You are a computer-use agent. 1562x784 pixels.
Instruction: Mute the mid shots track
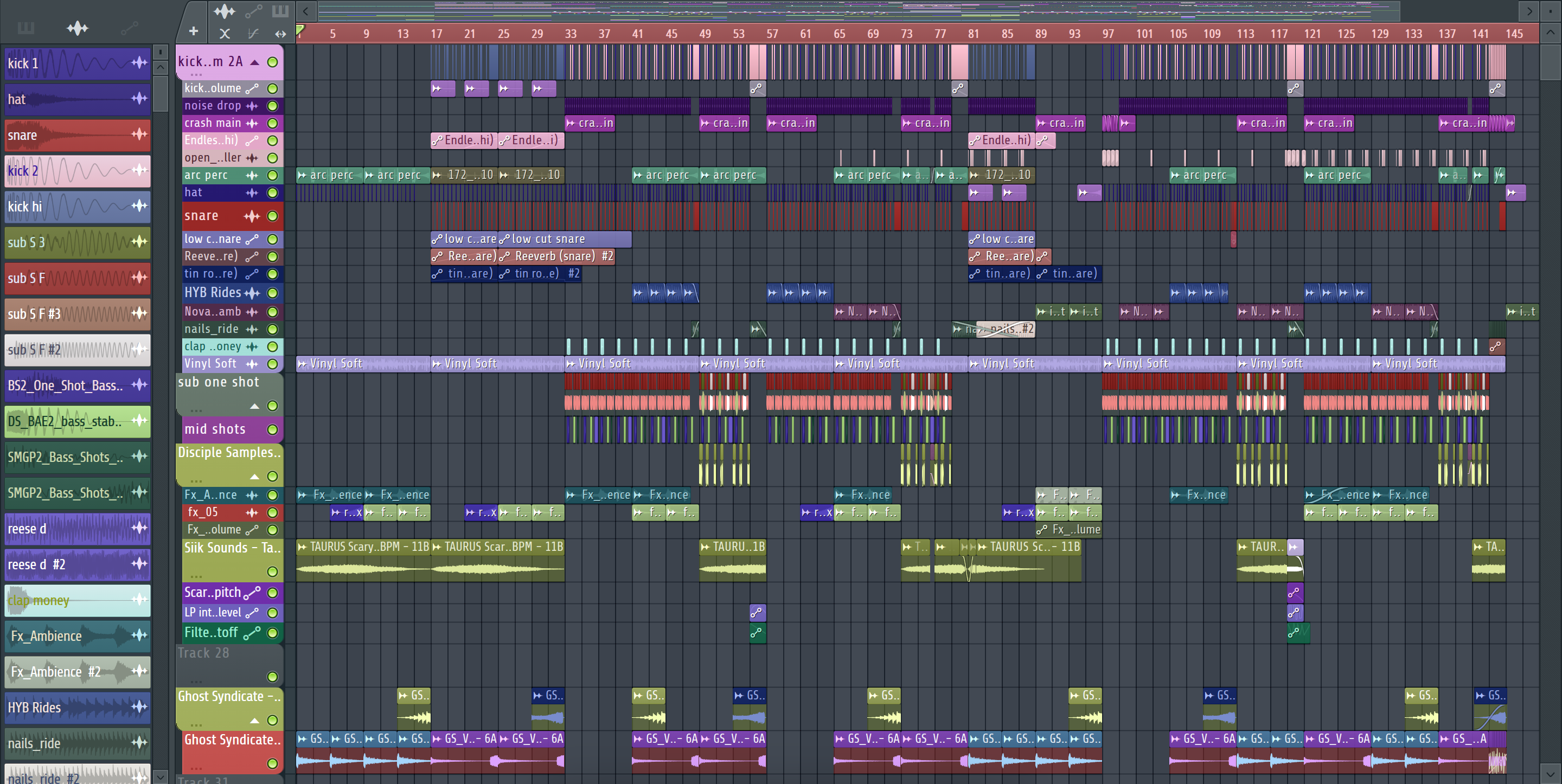click(x=273, y=429)
